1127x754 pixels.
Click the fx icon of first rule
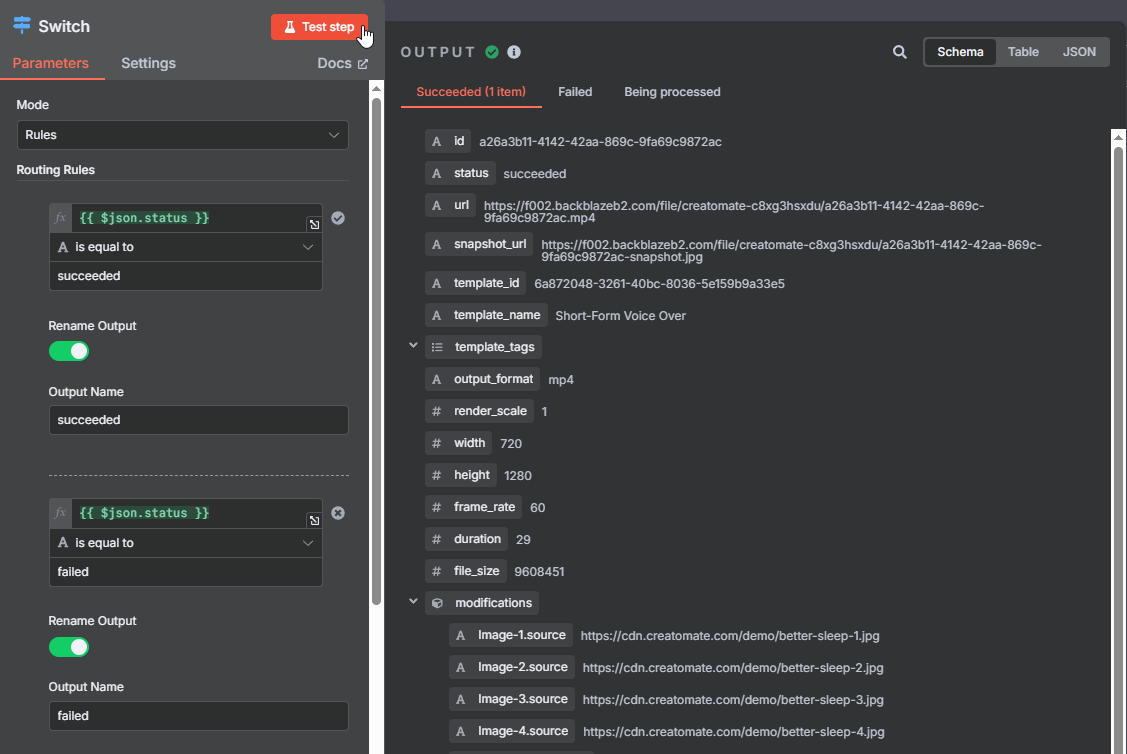(60, 218)
